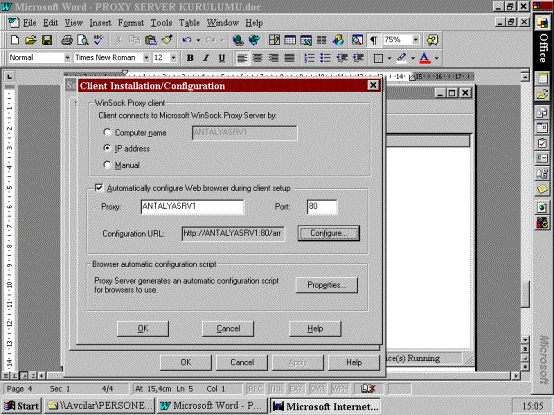The width and height of the screenshot is (554, 415).
Task: Select the Manual radio button
Action: (107, 165)
